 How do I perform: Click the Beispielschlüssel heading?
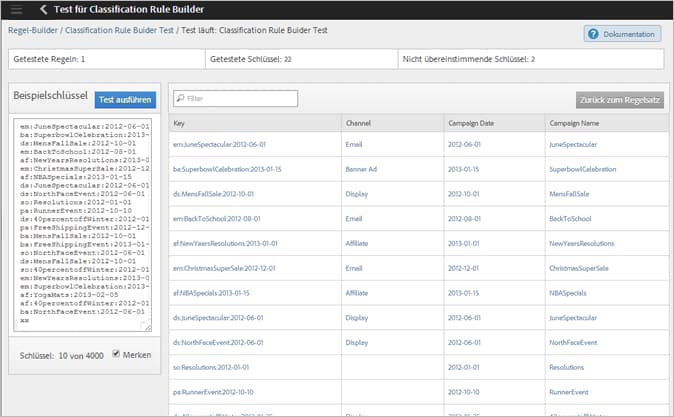pyautogui.click(x=50, y=95)
